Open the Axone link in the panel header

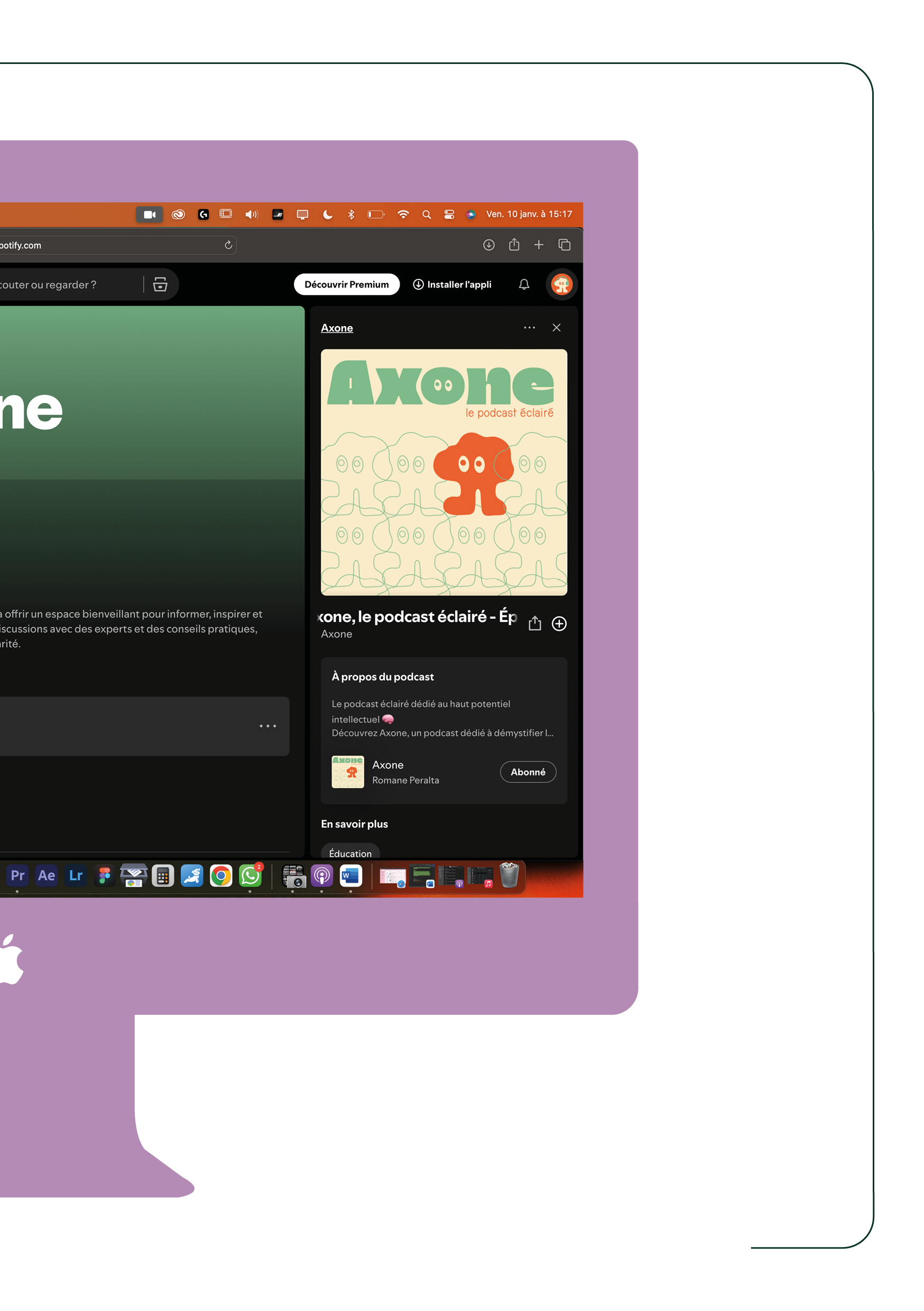coord(337,328)
